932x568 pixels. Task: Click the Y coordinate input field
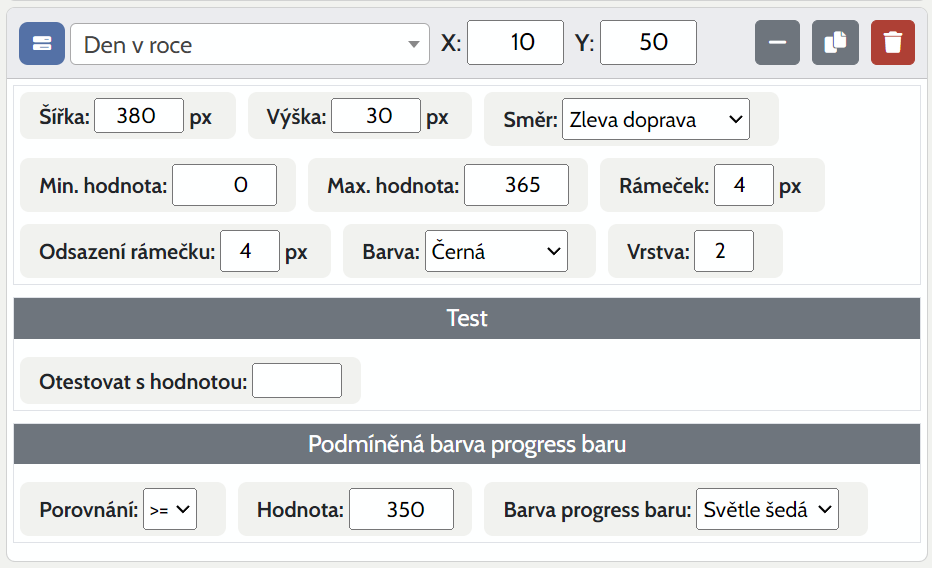648,43
